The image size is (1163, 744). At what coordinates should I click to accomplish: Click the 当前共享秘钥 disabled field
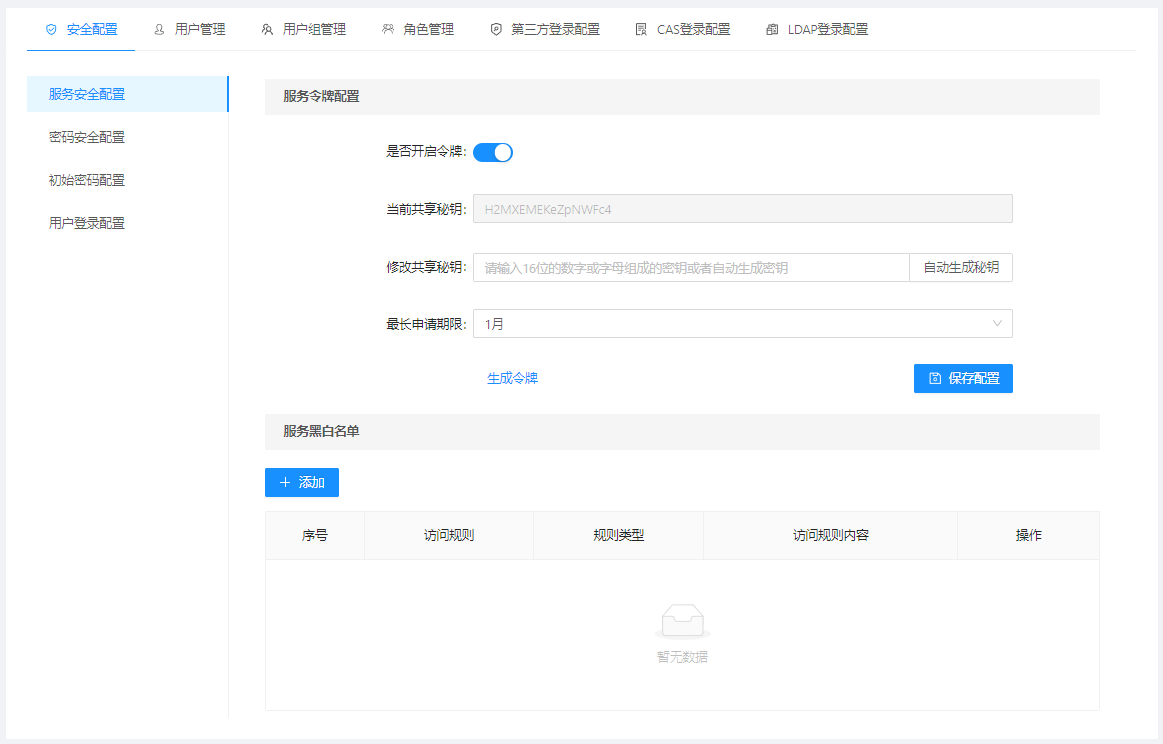click(x=742, y=209)
